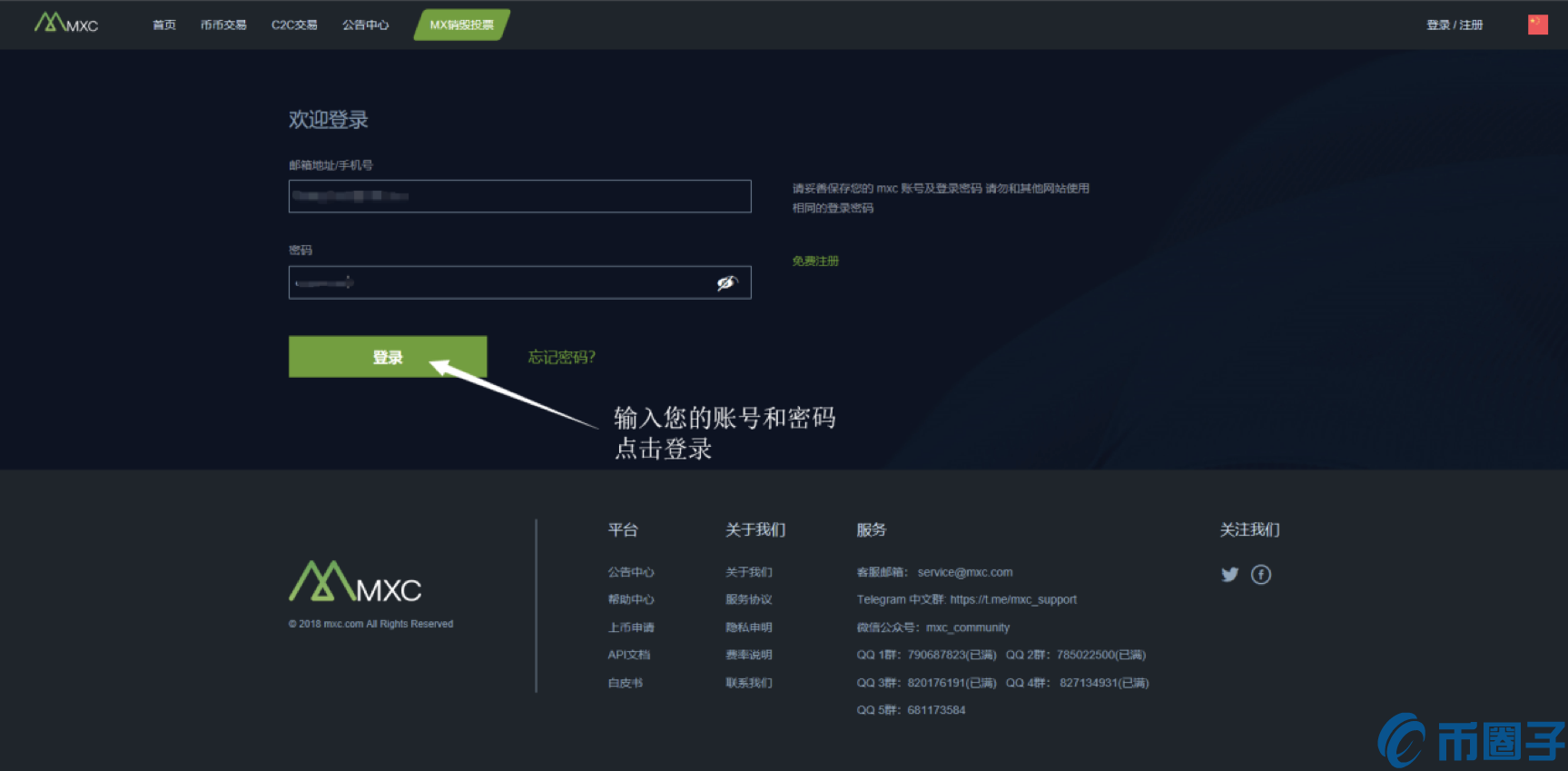Image resolution: width=1568 pixels, height=771 pixels.
Task: Click the China flag language icon
Action: click(1537, 25)
